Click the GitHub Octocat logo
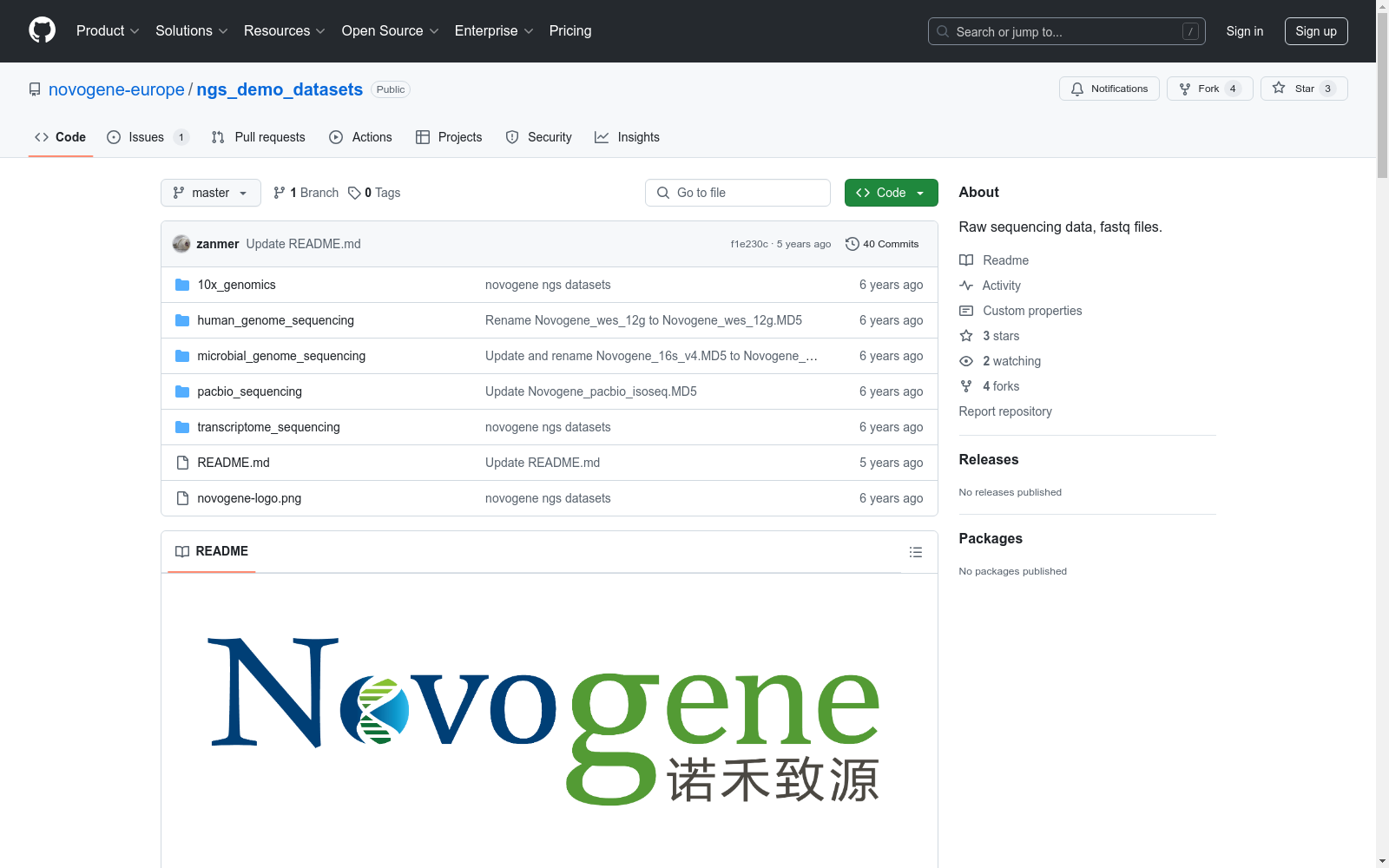The height and width of the screenshot is (868, 1389). [42, 30]
